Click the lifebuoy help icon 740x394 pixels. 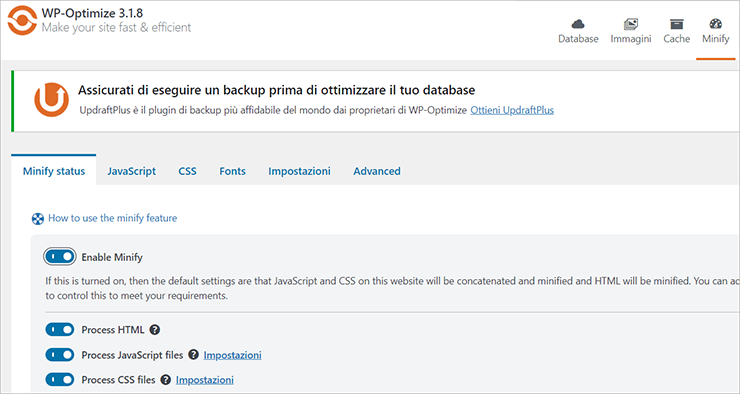click(38, 218)
